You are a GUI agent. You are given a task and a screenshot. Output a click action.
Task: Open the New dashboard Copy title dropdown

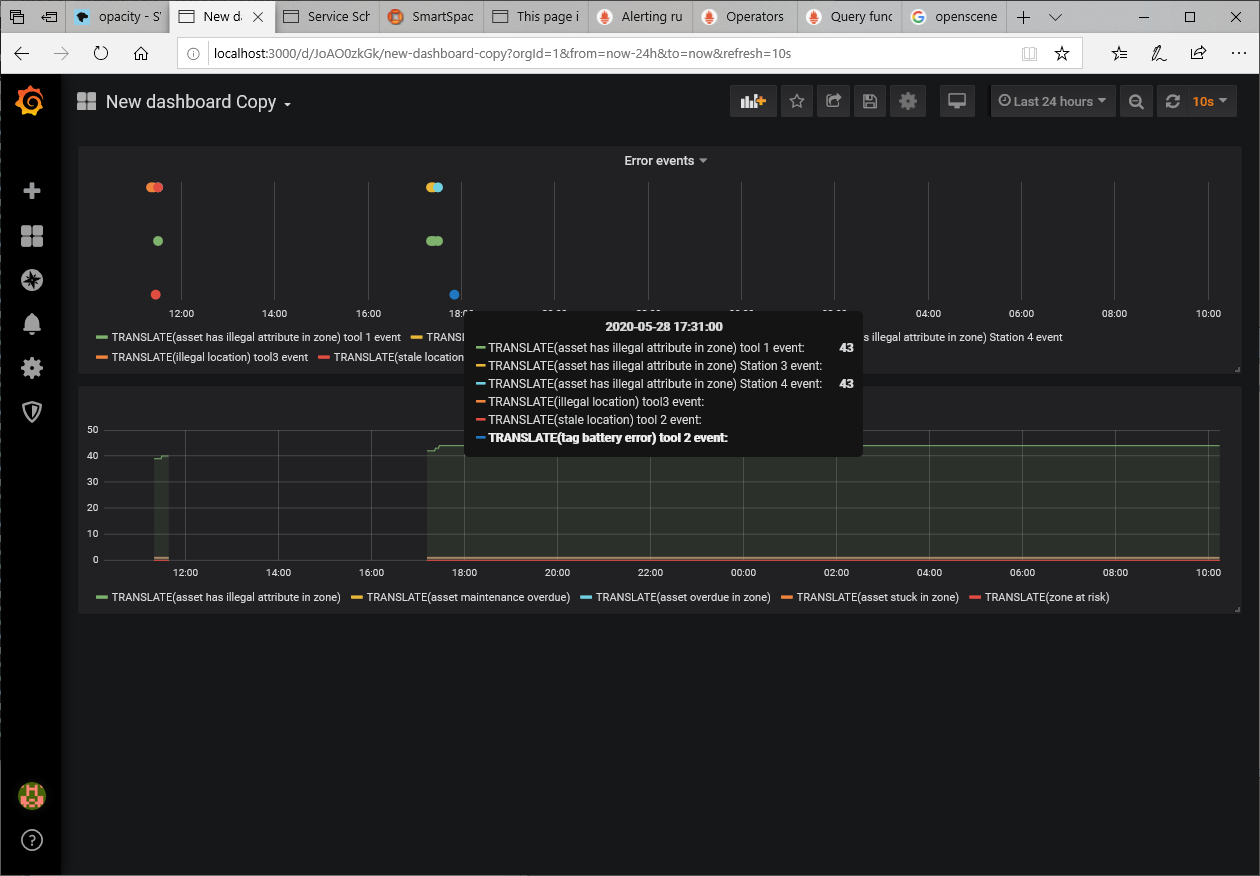tap(198, 102)
